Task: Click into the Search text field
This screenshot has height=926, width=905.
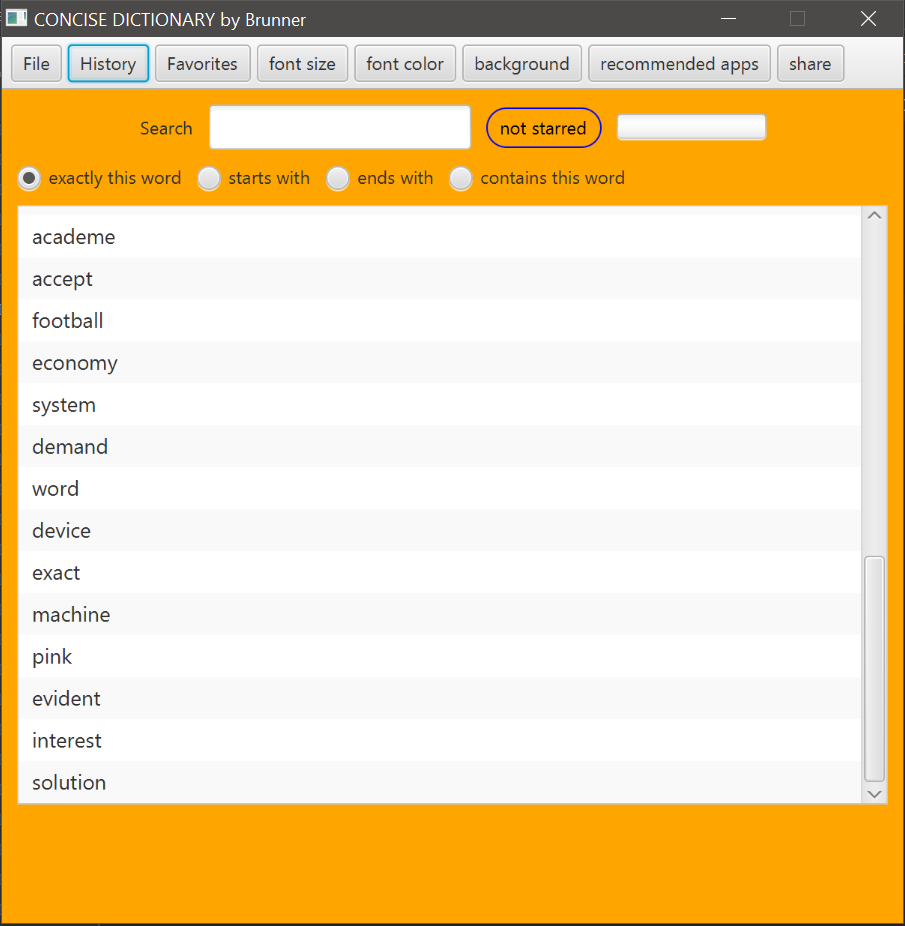Action: pos(340,127)
